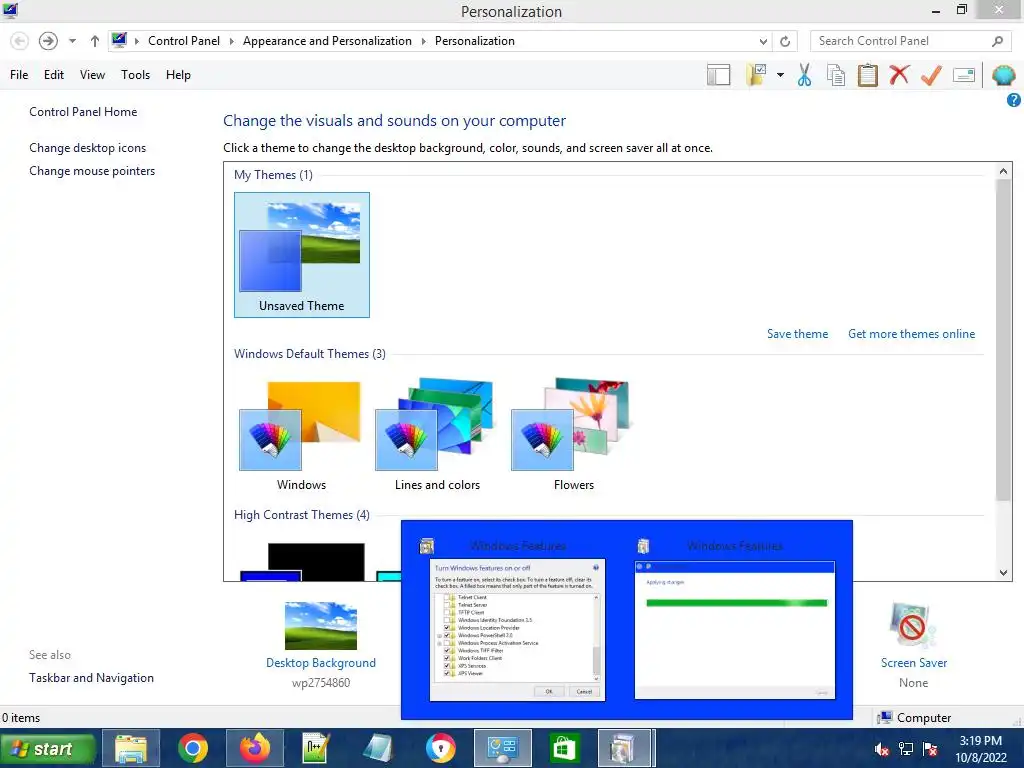Select the Windows default theme
The height and width of the screenshot is (768, 1024).
tap(301, 436)
